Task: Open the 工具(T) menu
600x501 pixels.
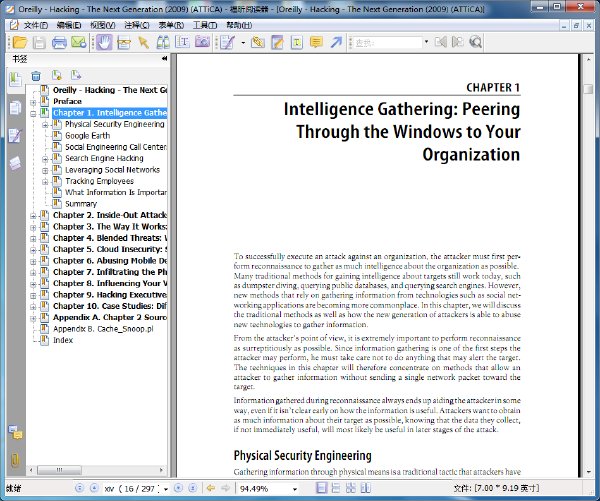Action: [205, 25]
